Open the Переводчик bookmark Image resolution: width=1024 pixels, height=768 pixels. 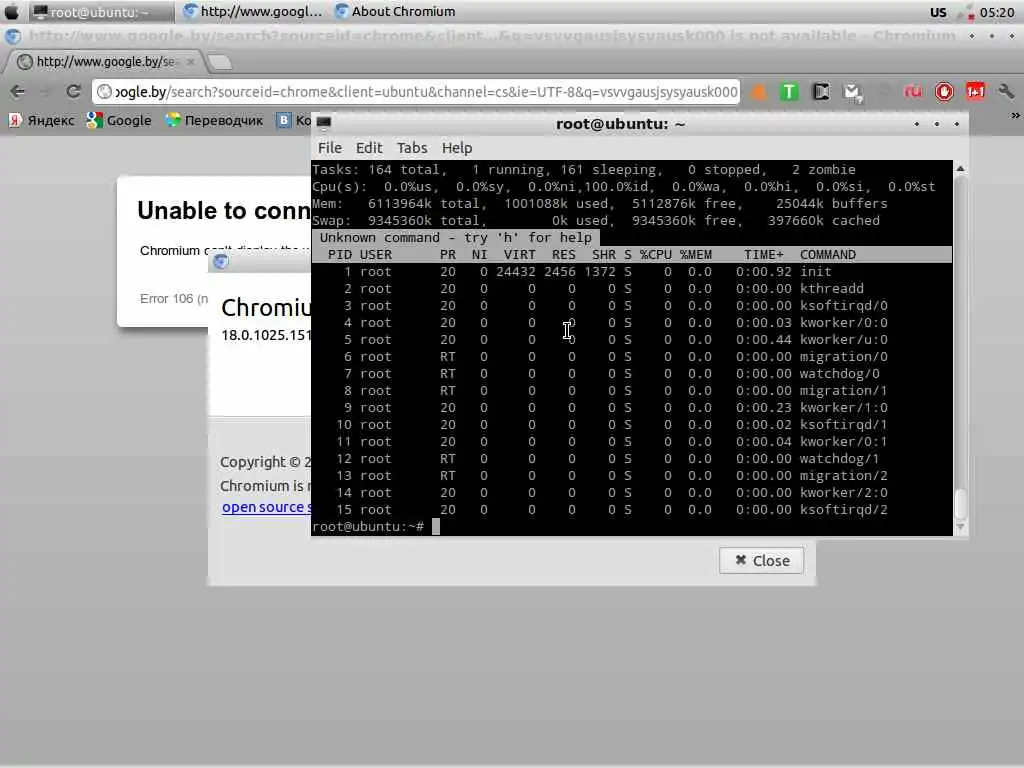pyautogui.click(x=214, y=120)
